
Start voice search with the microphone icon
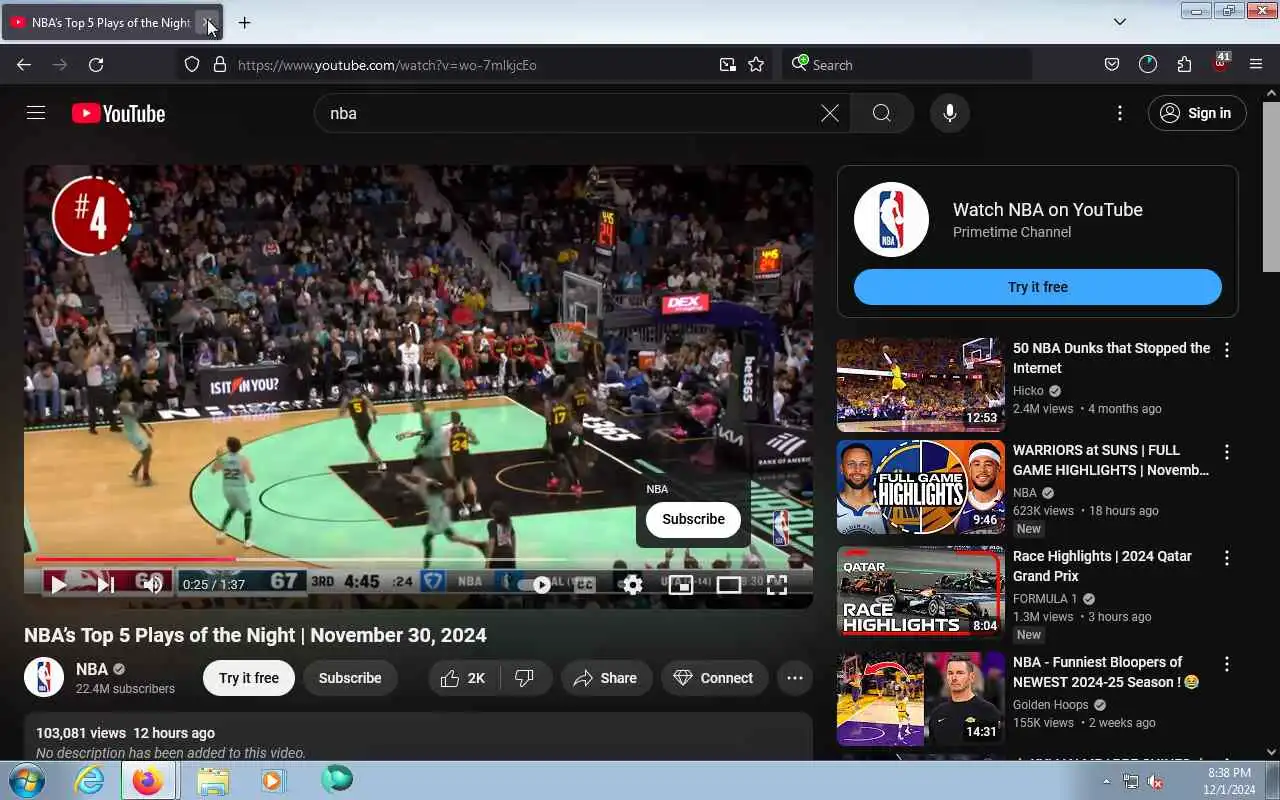[949, 113]
